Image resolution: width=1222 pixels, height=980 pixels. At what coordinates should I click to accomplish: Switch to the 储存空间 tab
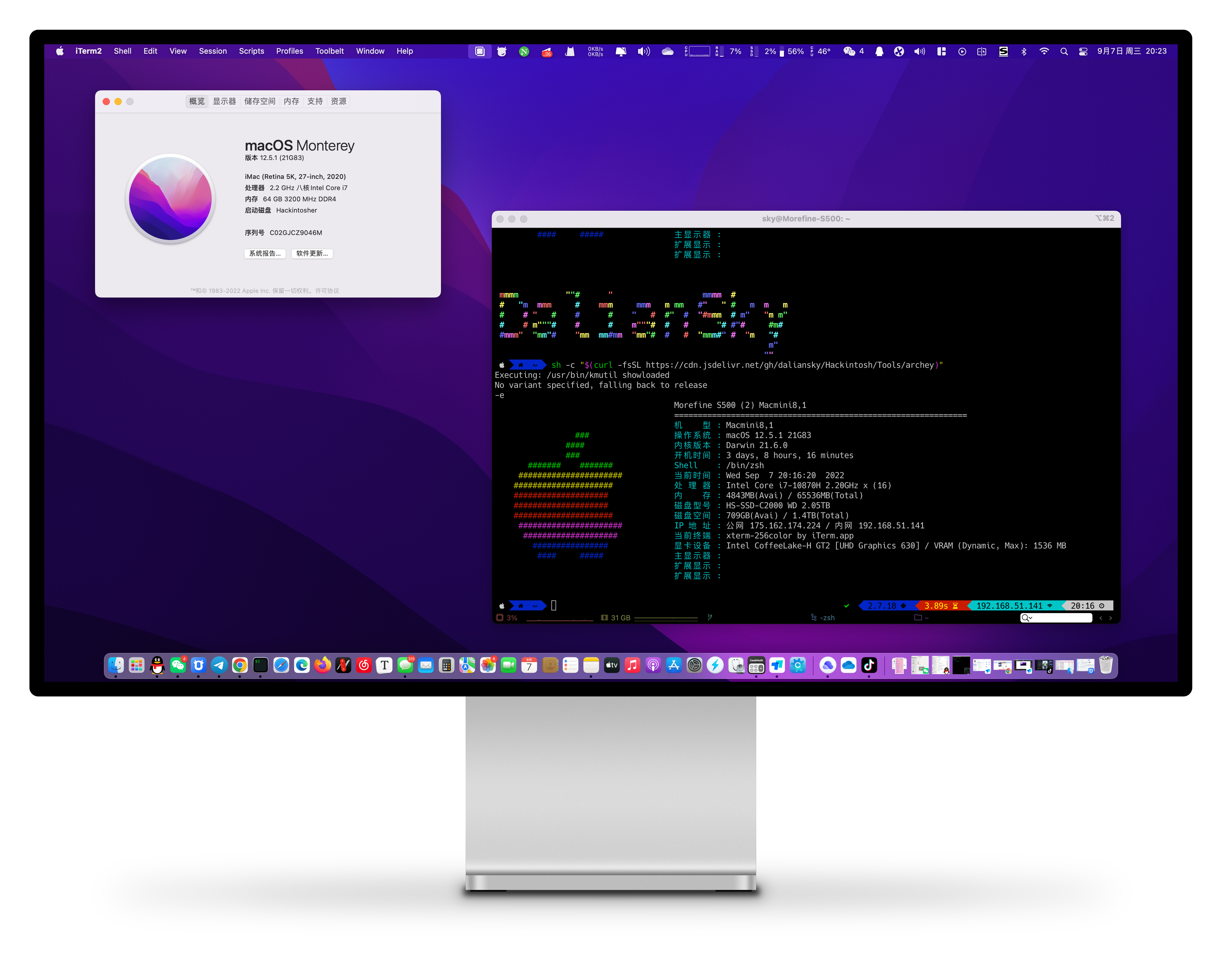259,102
